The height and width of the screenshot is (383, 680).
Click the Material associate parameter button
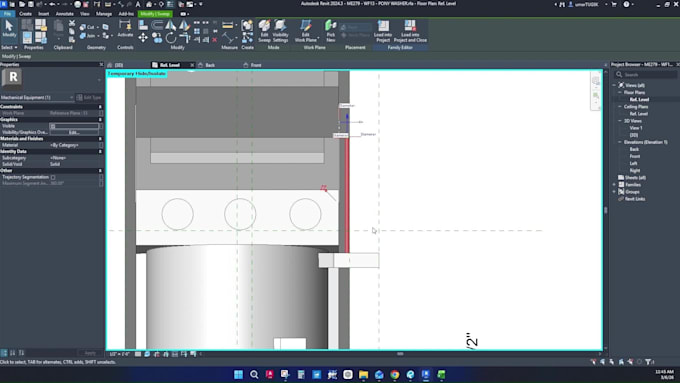click(101, 145)
